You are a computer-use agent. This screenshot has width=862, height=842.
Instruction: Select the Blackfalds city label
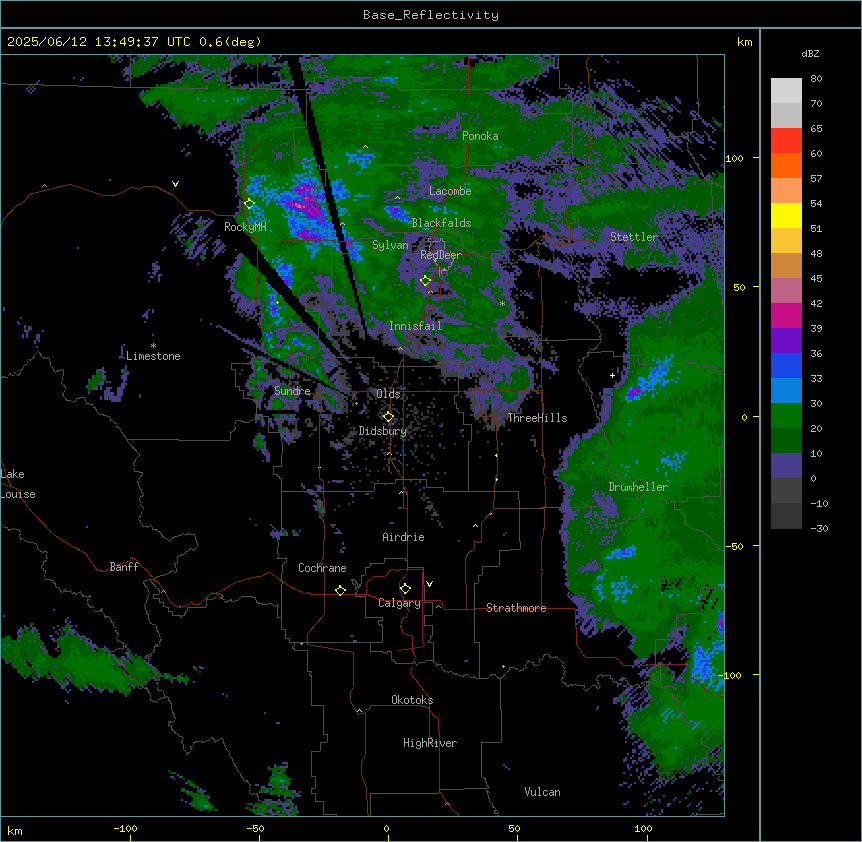click(441, 223)
